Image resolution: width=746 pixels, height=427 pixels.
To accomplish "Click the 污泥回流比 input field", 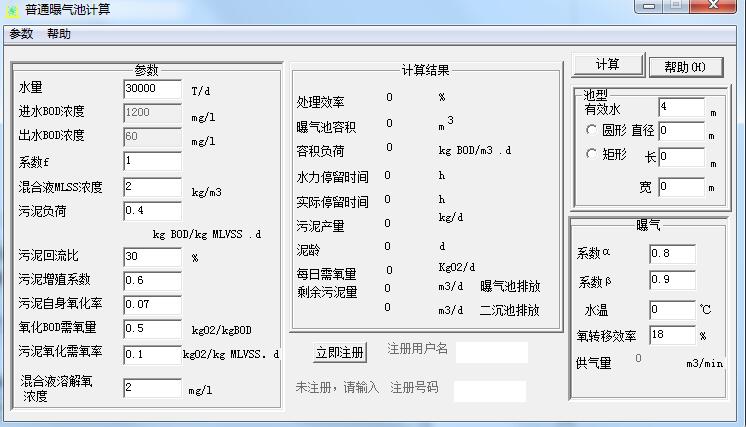I will coord(152,257).
